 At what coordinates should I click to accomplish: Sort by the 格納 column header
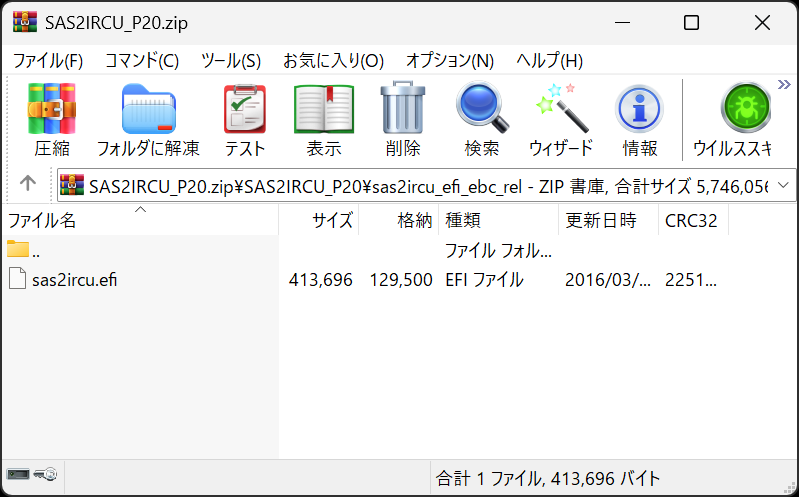pyautogui.click(x=399, y=220)
